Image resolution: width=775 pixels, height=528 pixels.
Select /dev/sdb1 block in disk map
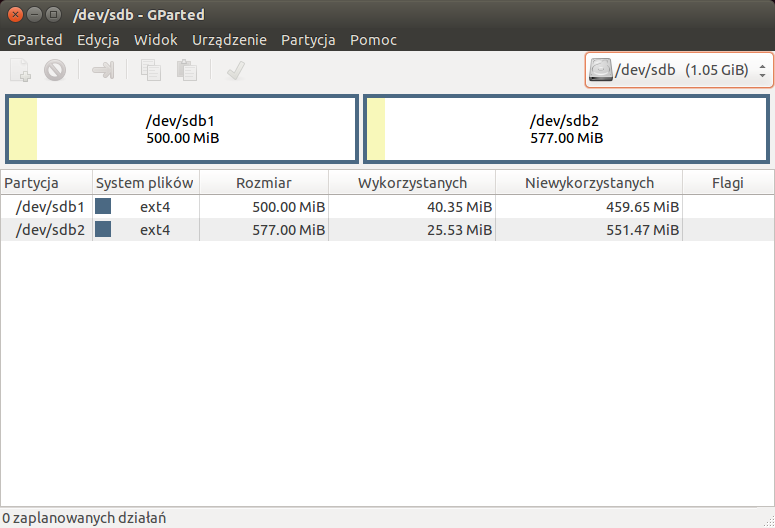pos(182,129)
